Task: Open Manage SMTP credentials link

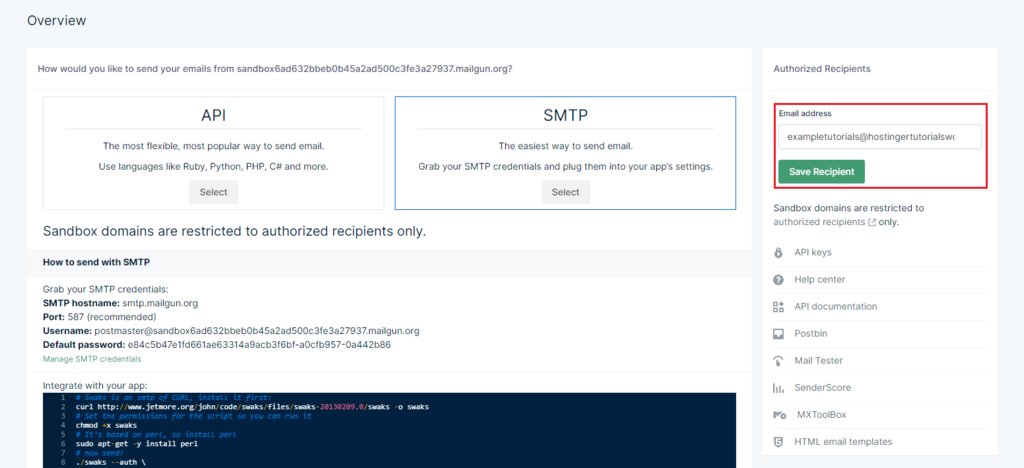Action: pos(92,359)
